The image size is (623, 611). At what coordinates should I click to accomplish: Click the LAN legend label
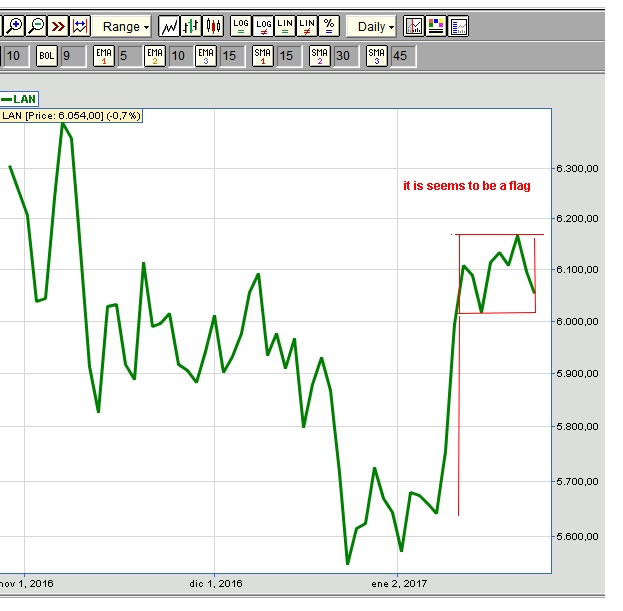pyautogui.click(x=19, y=99)
